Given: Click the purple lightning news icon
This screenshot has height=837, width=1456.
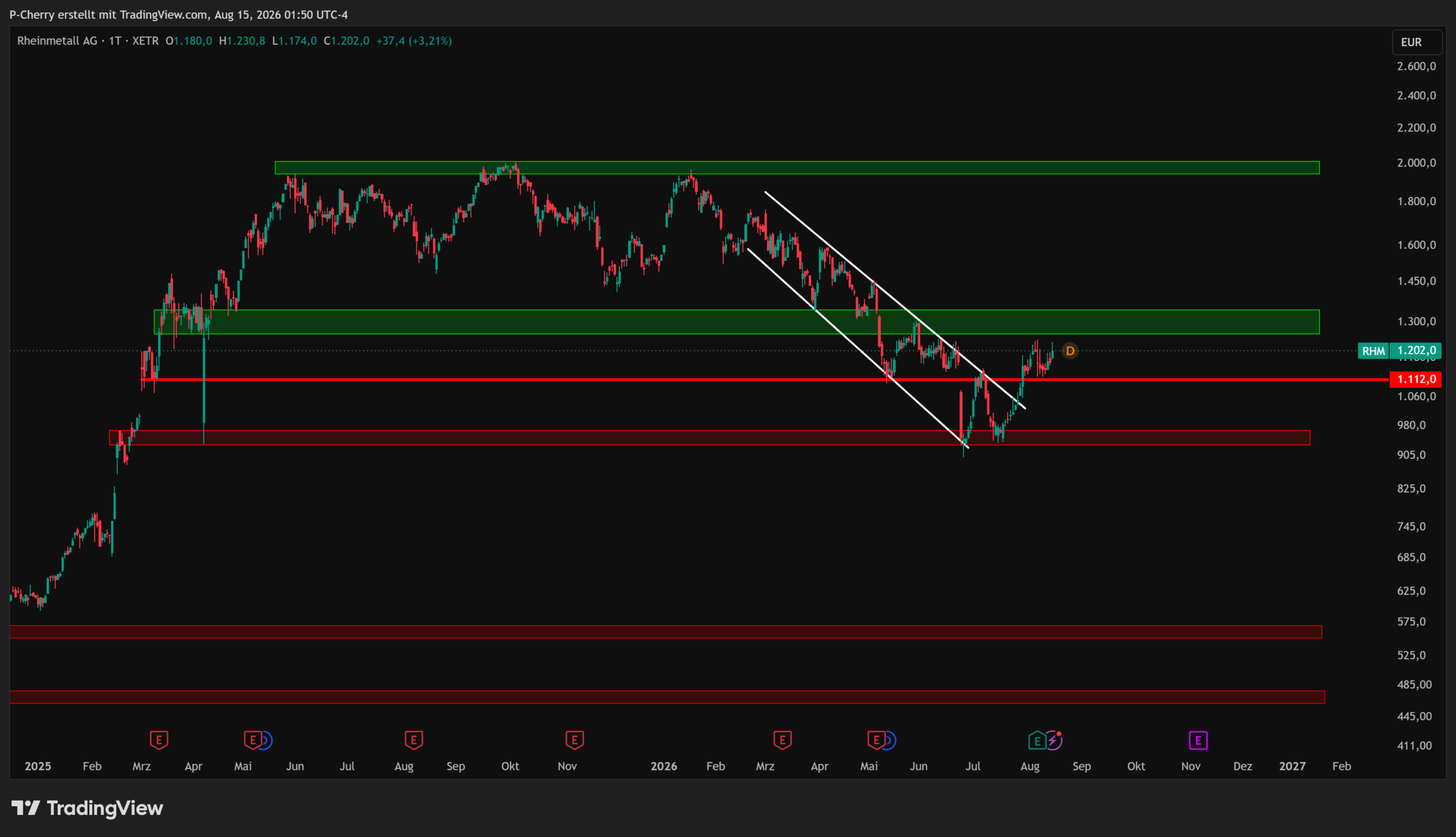Looking at the screenshot, I should tap(1054, 740).
